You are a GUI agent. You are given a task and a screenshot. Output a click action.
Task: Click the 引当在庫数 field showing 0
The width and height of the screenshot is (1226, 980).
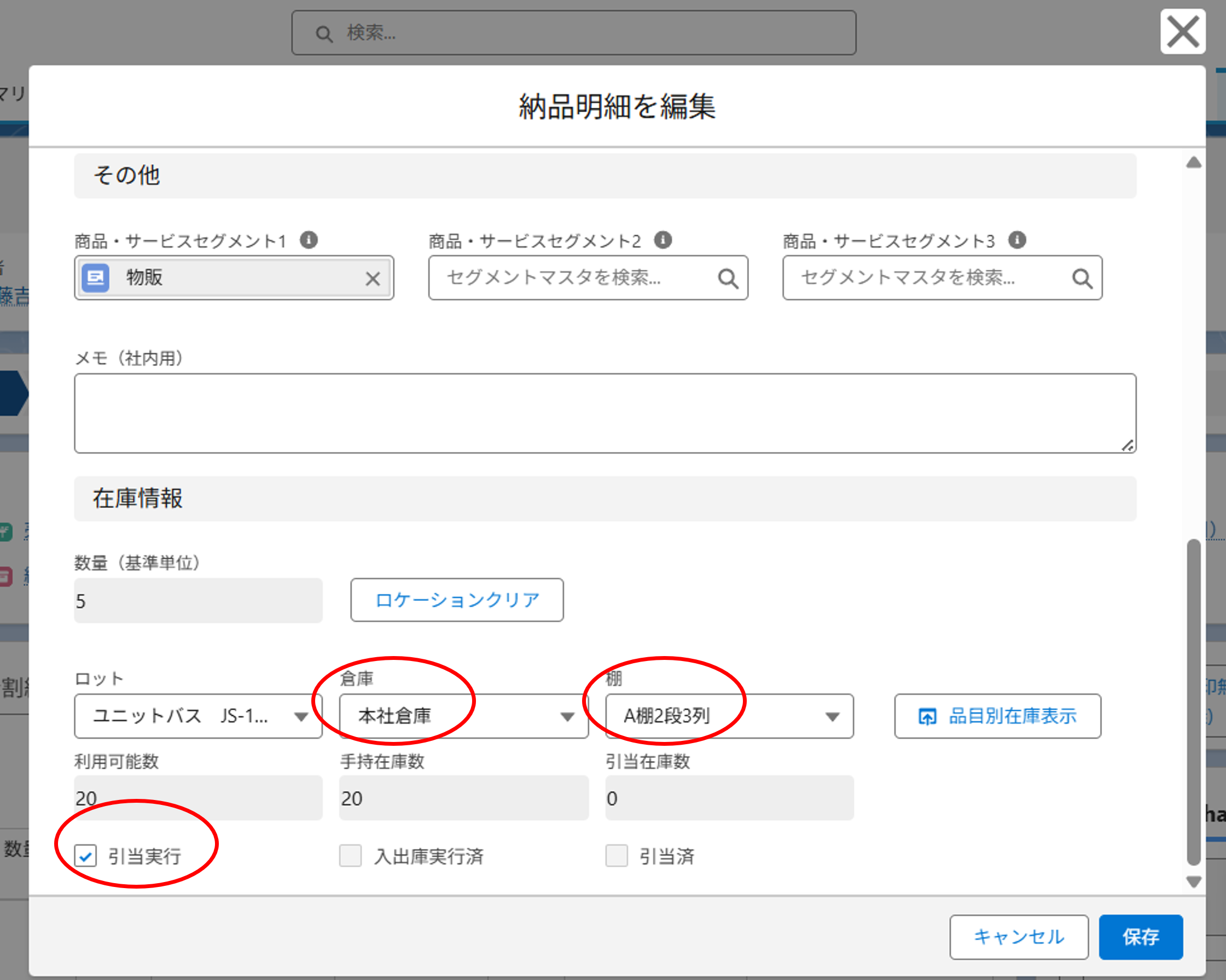730,798
